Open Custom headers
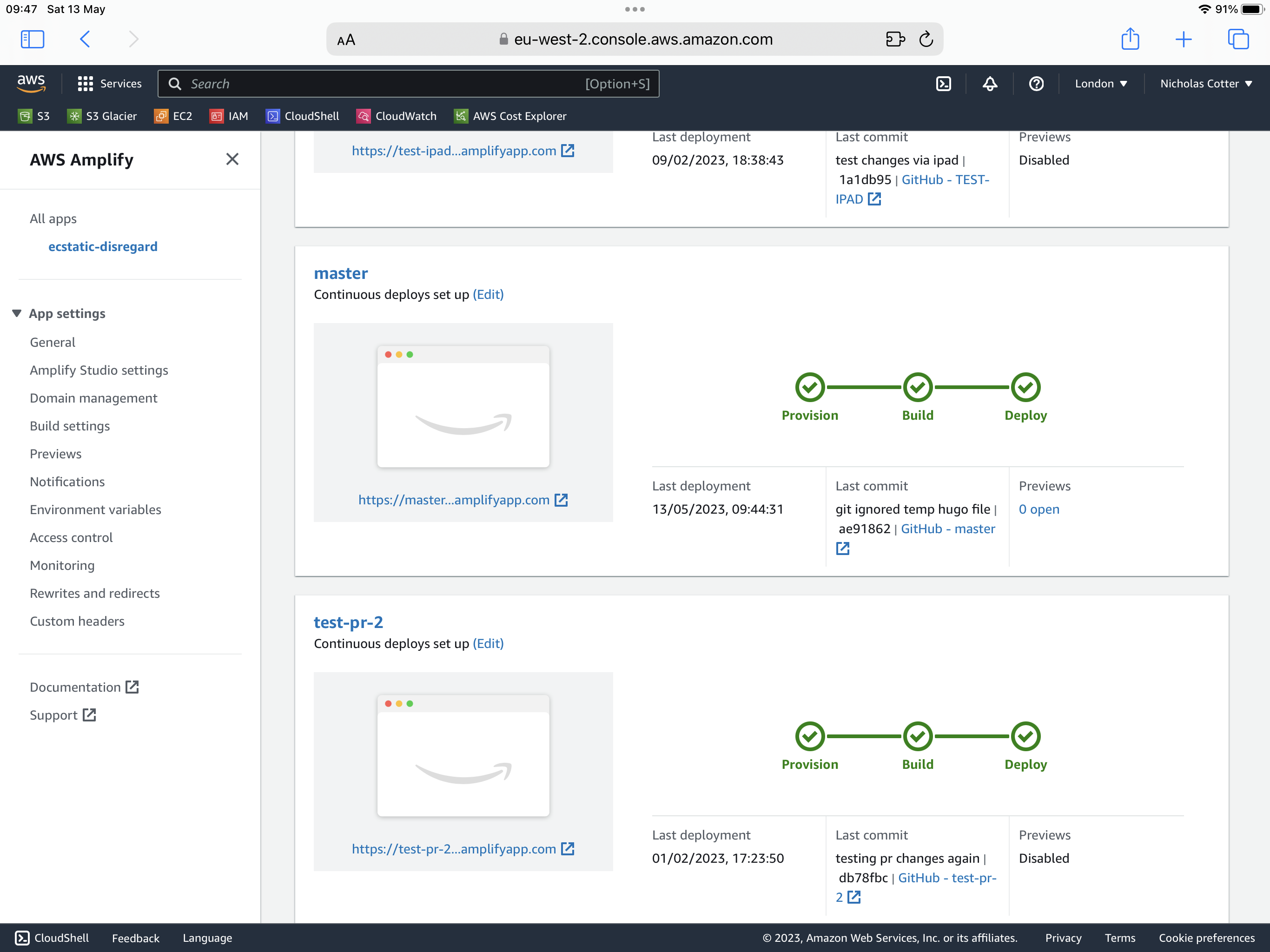Viewport: 1270px width, 952px height. pyautogui.click(x=77, y=621)
